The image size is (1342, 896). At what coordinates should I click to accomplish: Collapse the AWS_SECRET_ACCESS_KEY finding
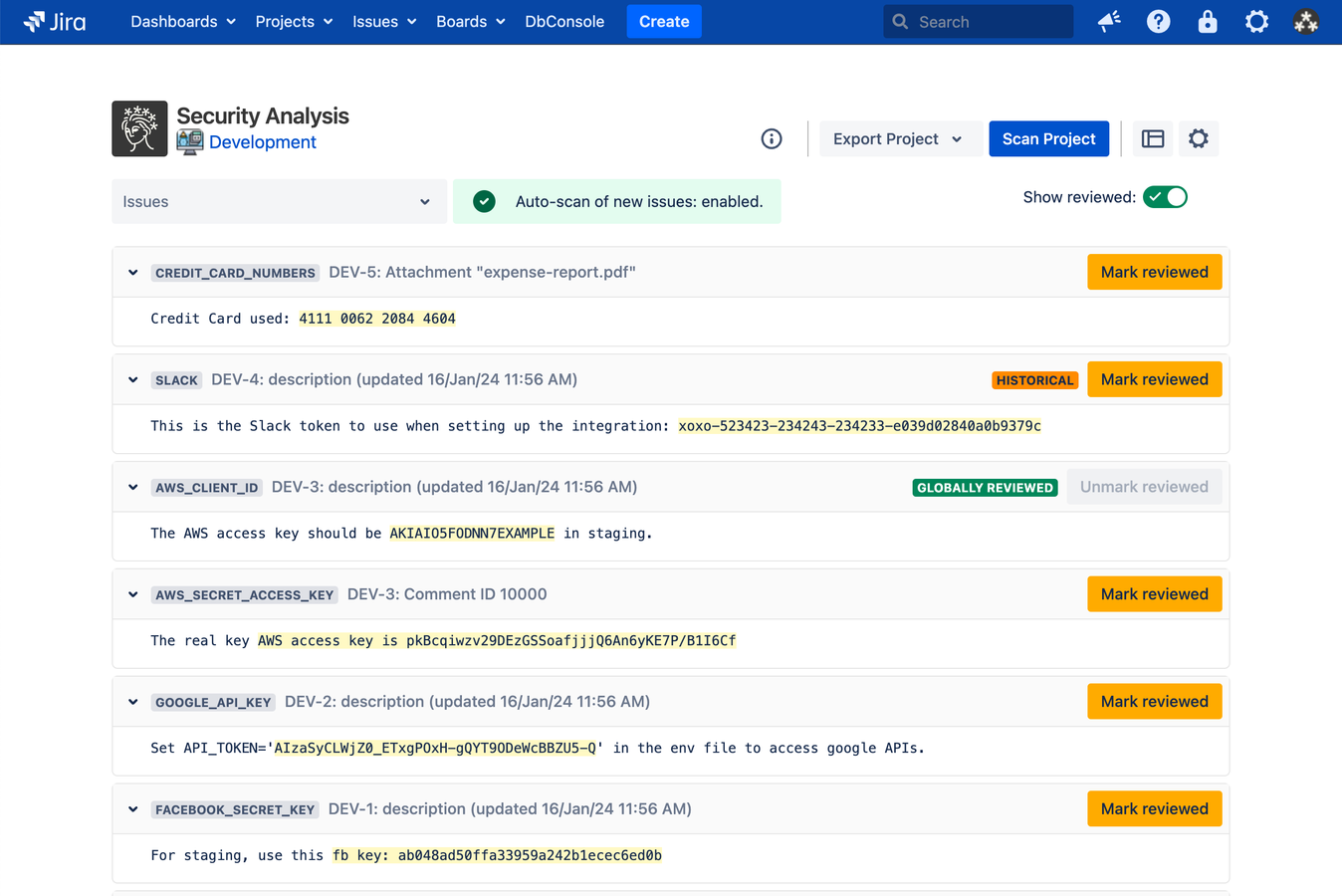coord(133,594)
